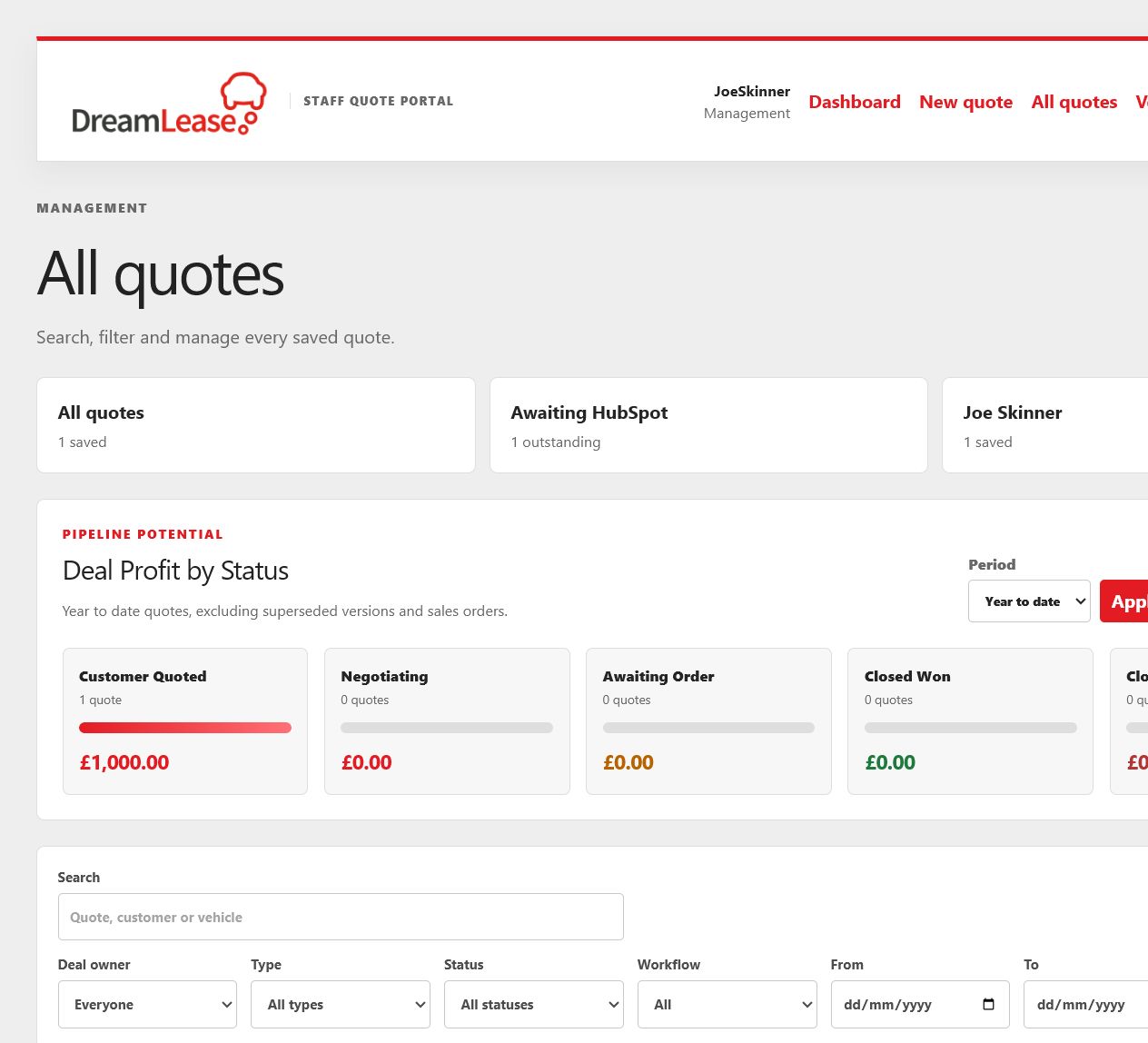Click the Closed Won progress bar
The image size is (1148, 1043).
(970, 728)
